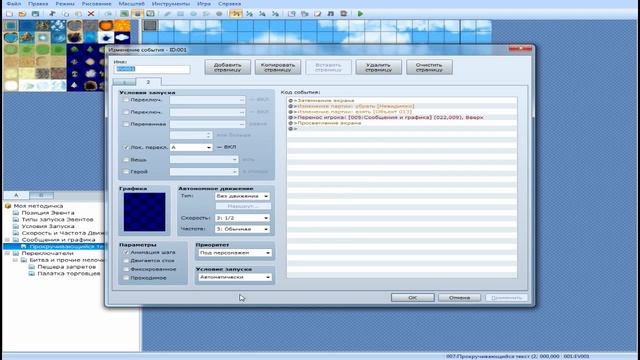Viewport: 640px width, 360px height.
Task: Switch to tileset tab A
Action: coord(16,195)
